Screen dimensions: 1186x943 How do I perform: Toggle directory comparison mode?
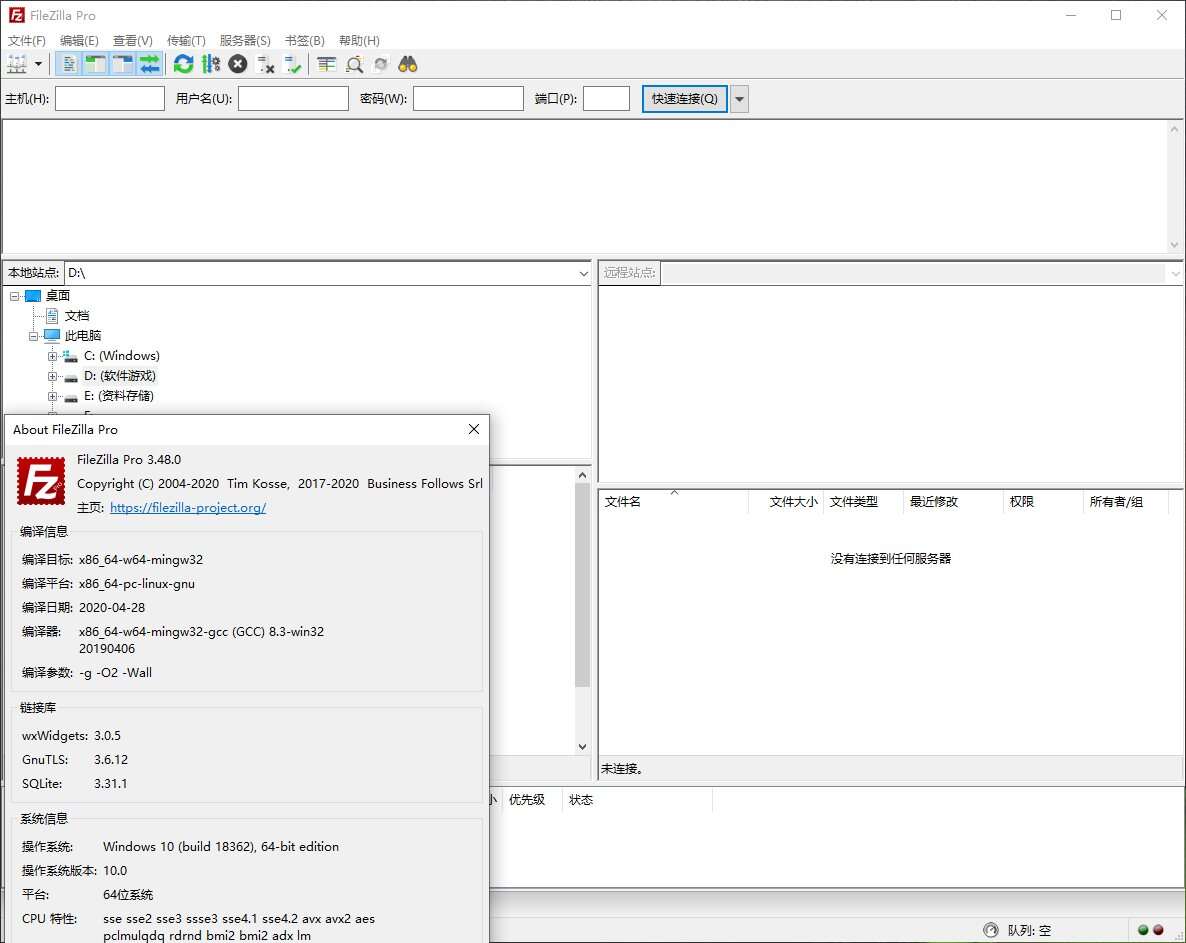[x=326, y=63]
